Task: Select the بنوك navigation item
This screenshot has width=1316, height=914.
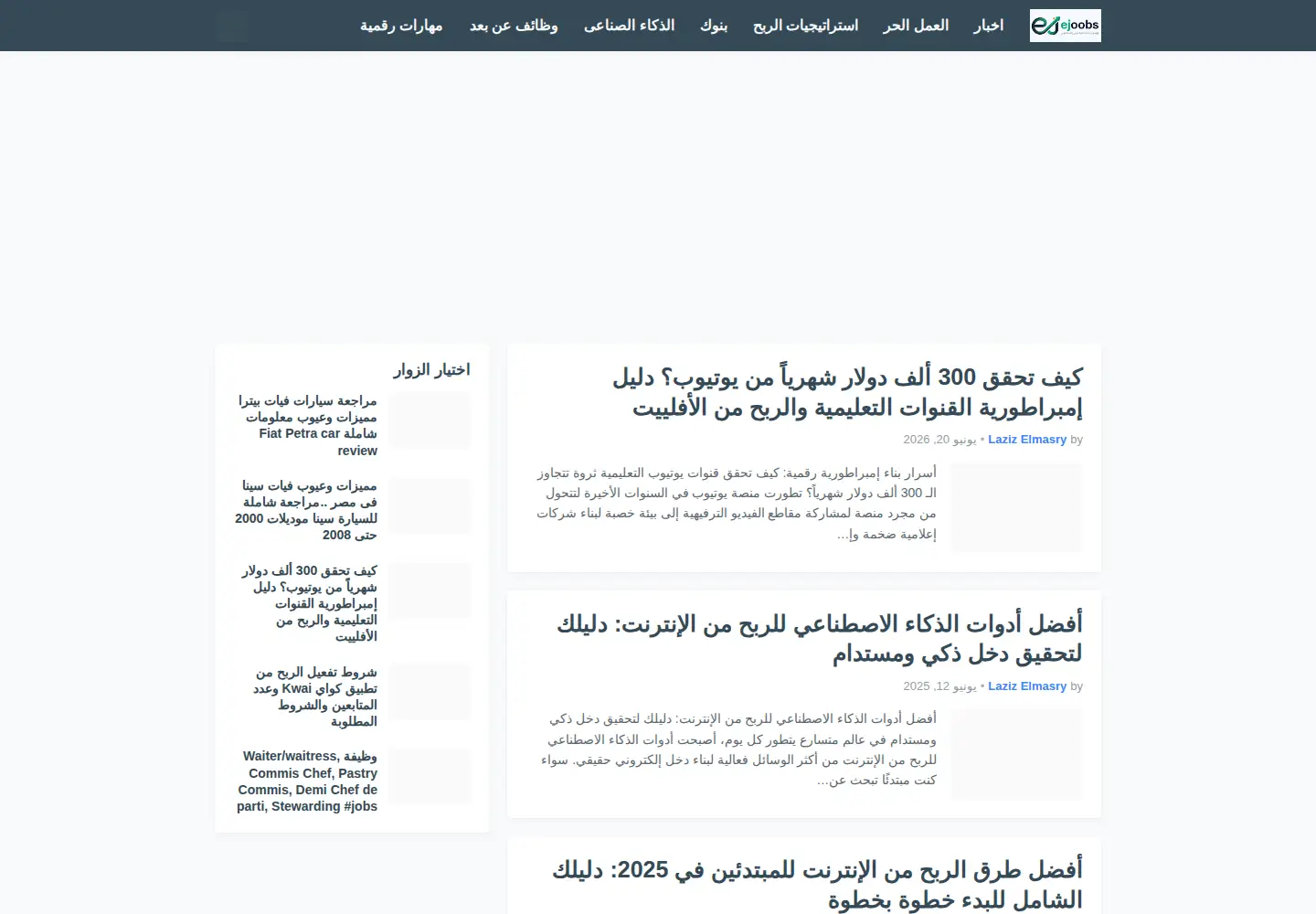Action: coord(714,26)
